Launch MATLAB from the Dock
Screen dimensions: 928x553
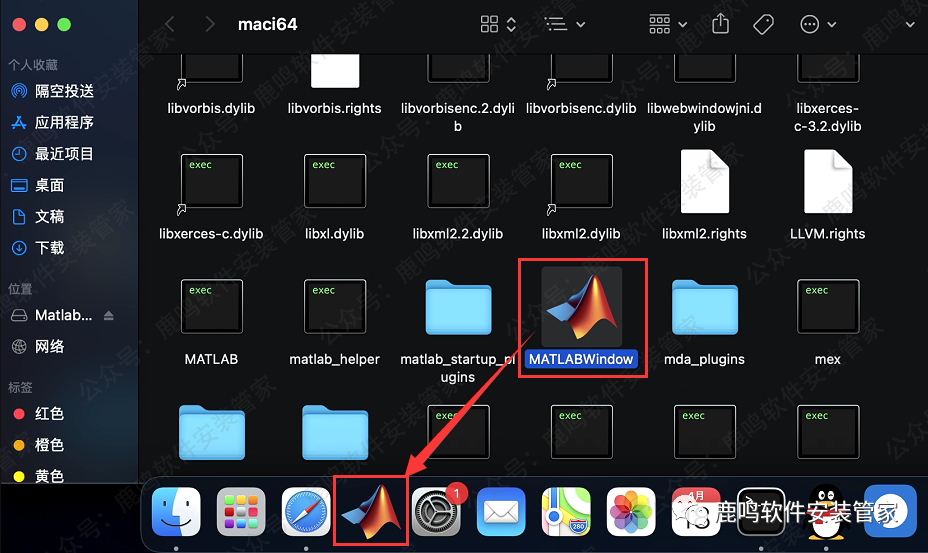[x=370, y=513]
